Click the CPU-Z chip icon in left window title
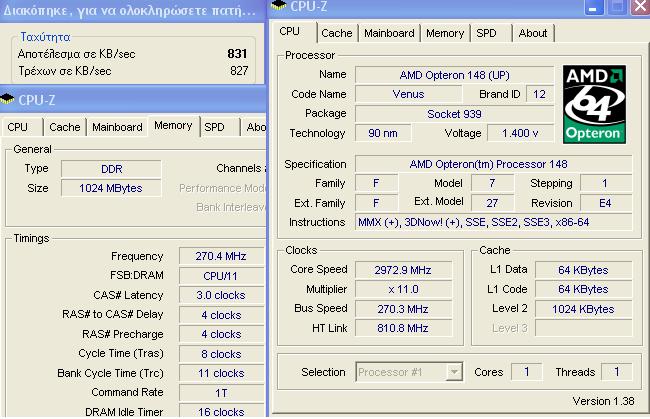 pyautogui.click(x=7, y=99)
